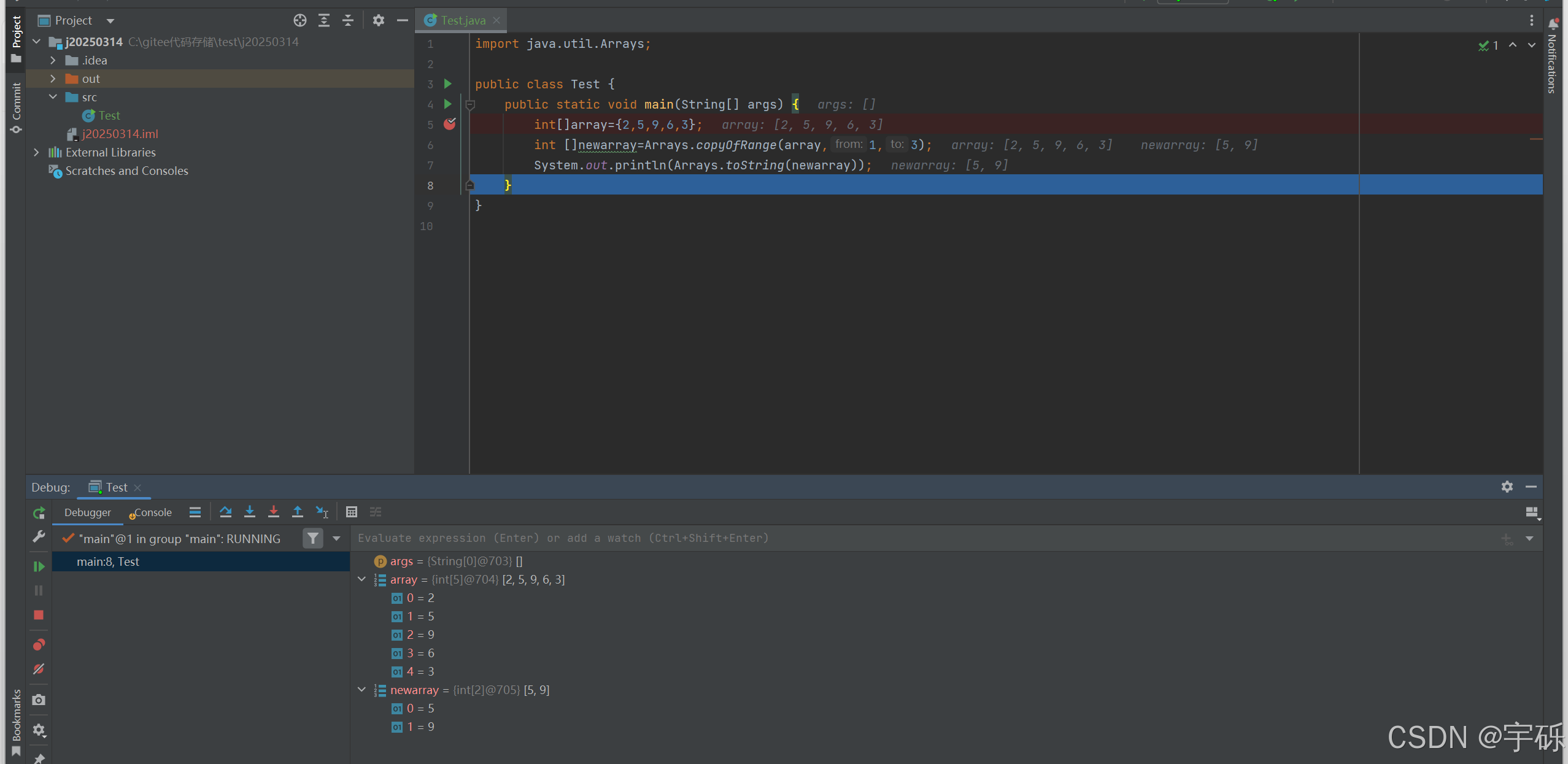Select the main:8, Test stack frame

point(108,561)
